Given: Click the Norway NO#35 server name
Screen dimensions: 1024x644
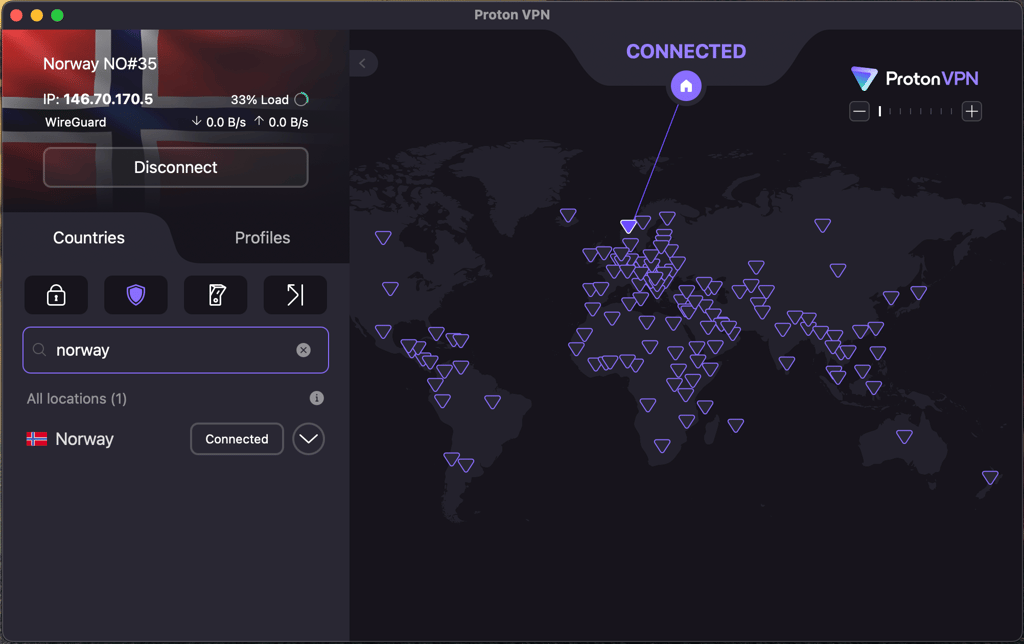Looking at the screenshot, I should point(100,63).
